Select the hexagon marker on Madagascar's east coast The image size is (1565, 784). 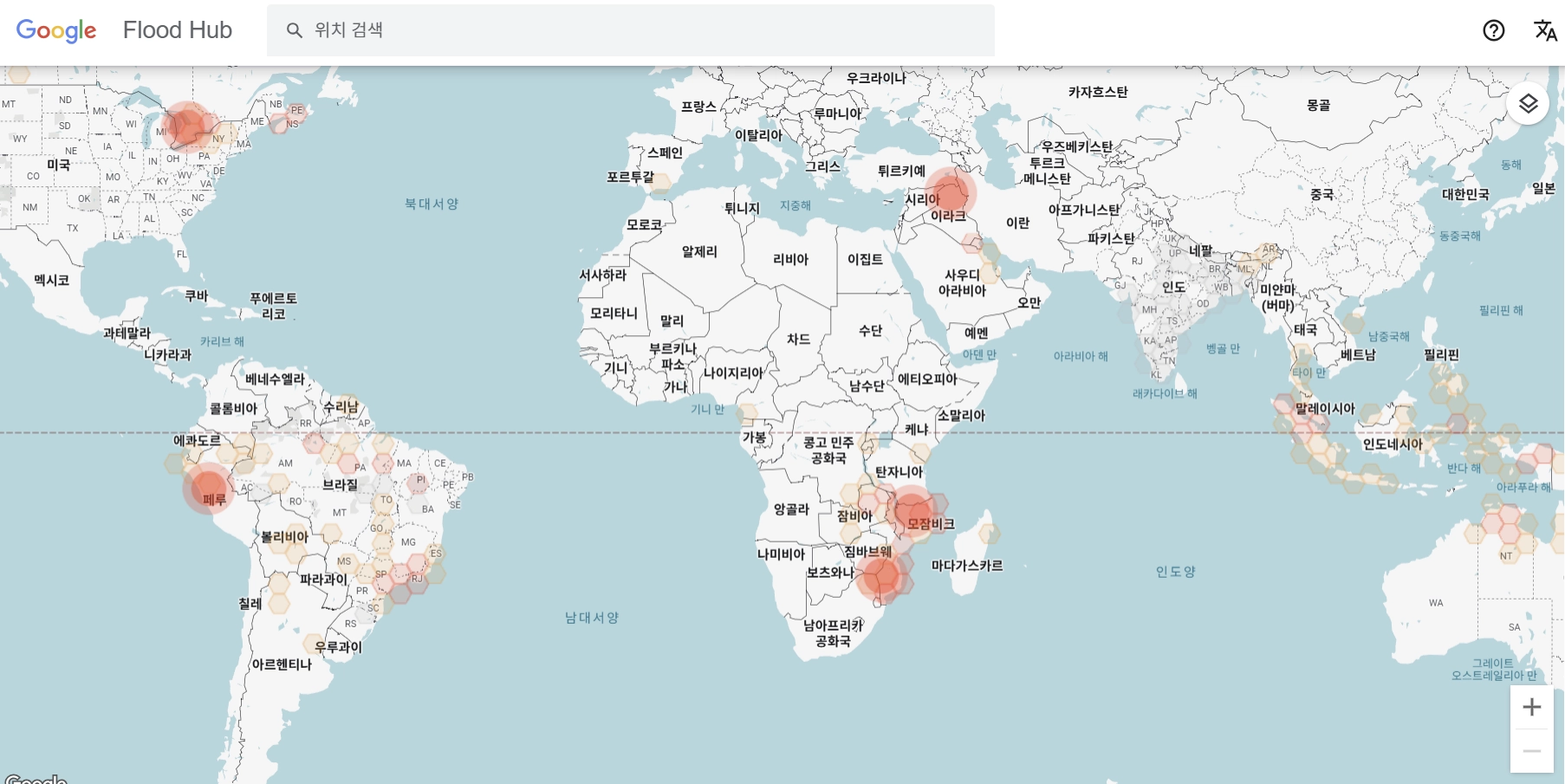point(989,534)
